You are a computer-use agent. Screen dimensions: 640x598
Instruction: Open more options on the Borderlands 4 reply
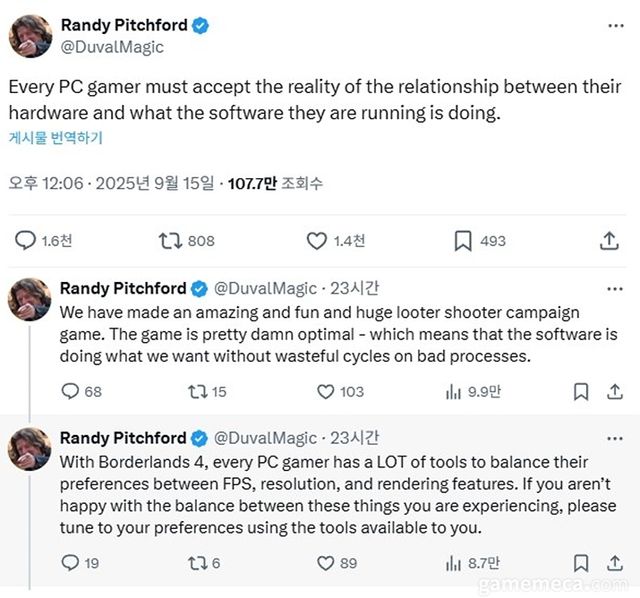click(x=616, y=438)
